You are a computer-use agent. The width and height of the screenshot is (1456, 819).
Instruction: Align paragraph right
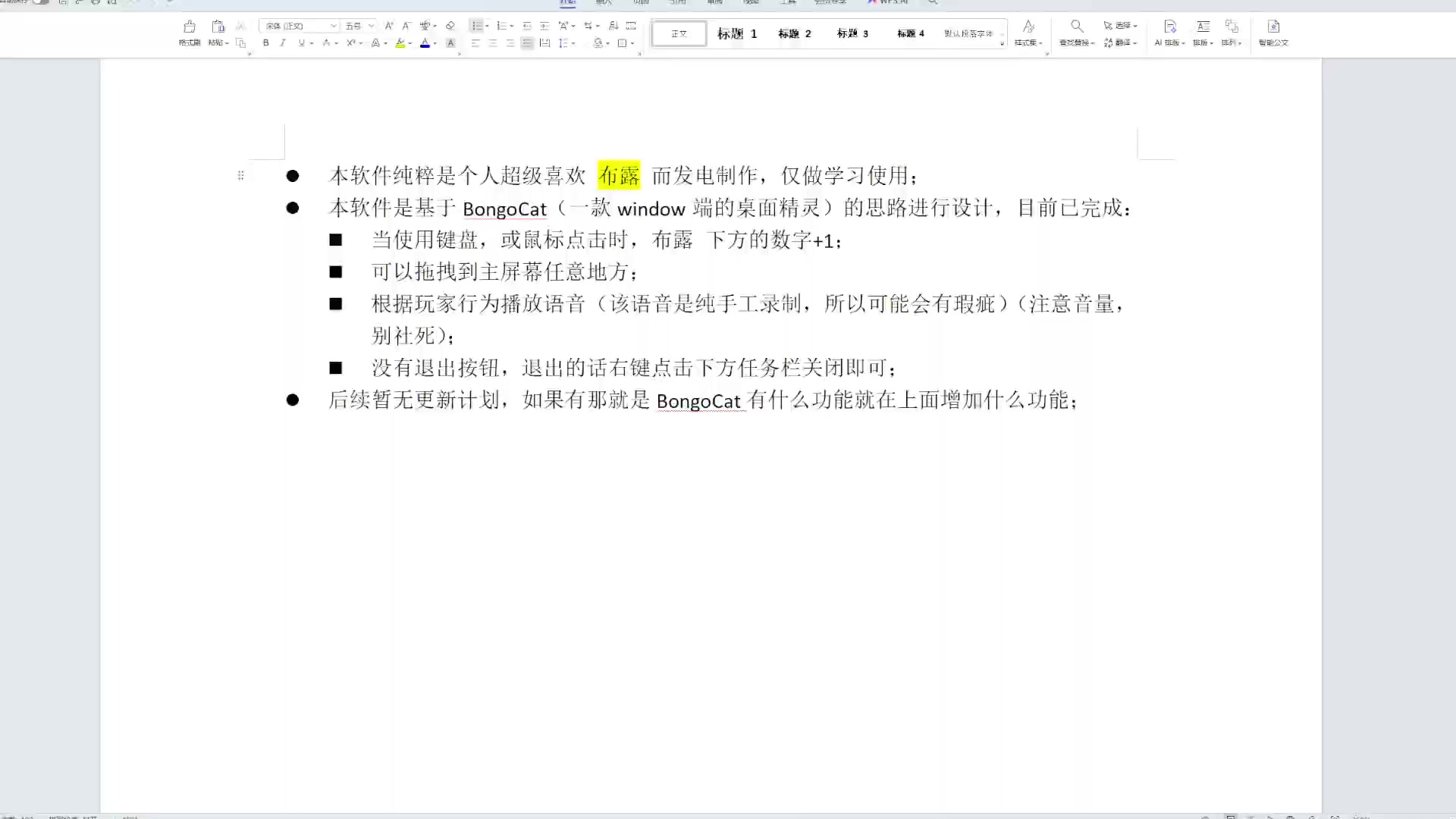tap(510, 43)
